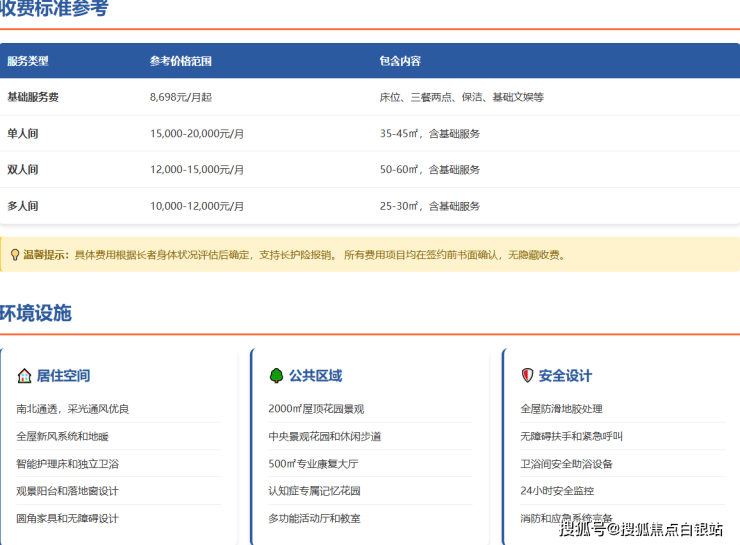Click the 认知症专属记忆花园 list item

click(x=314, y=491)
